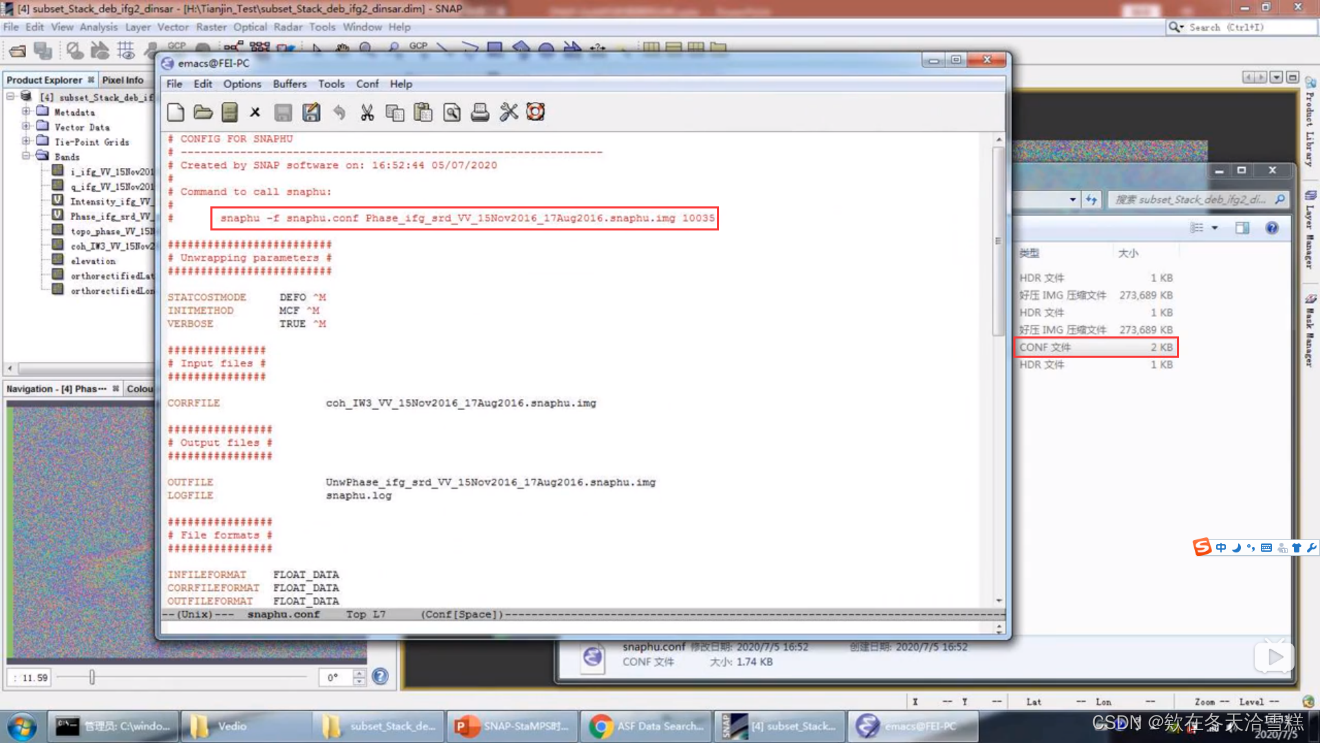Select the Product Explorer tab
1320x743 pixels.
coord(49,80)
